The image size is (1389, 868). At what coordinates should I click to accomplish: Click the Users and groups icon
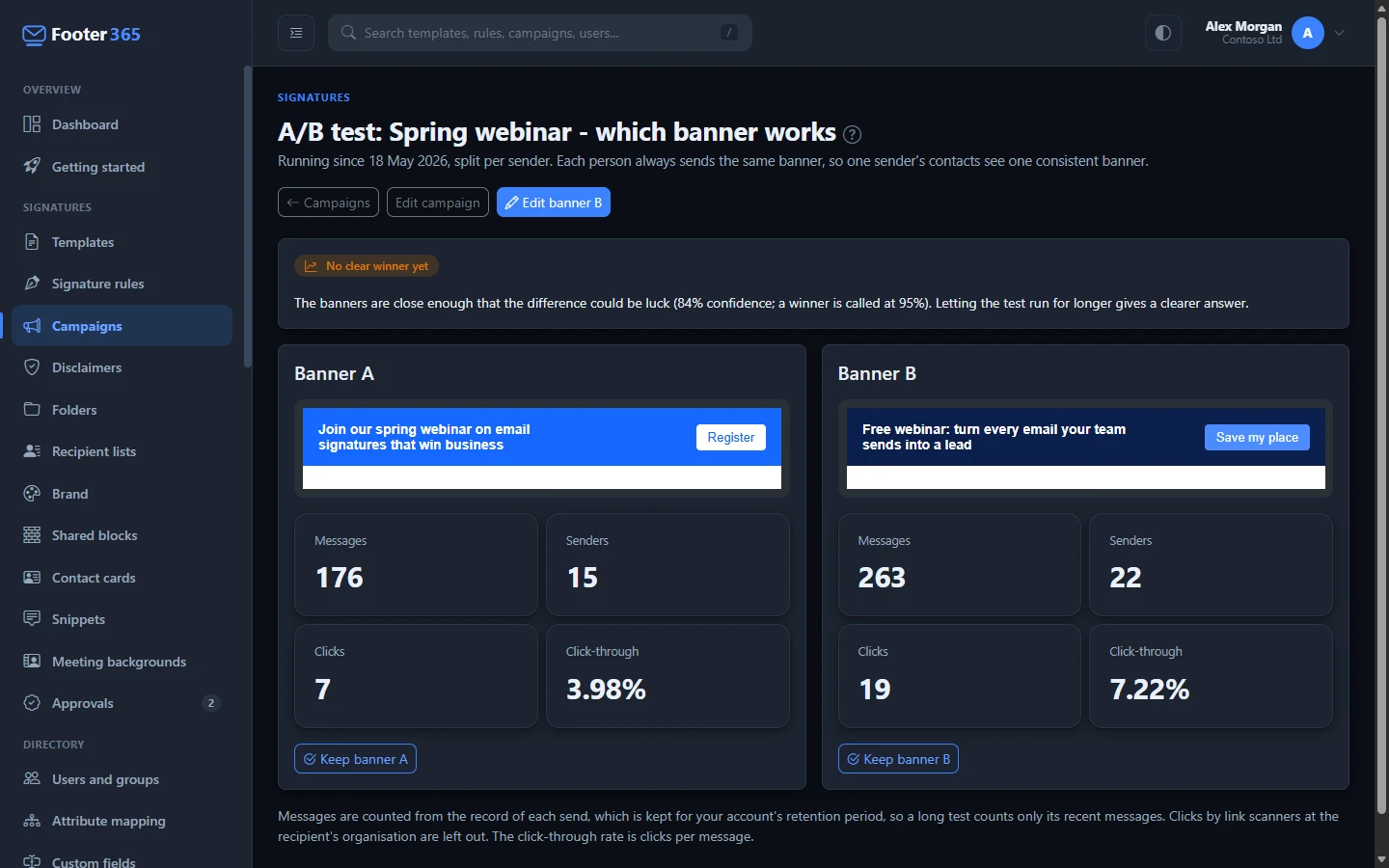click(32, 778)
